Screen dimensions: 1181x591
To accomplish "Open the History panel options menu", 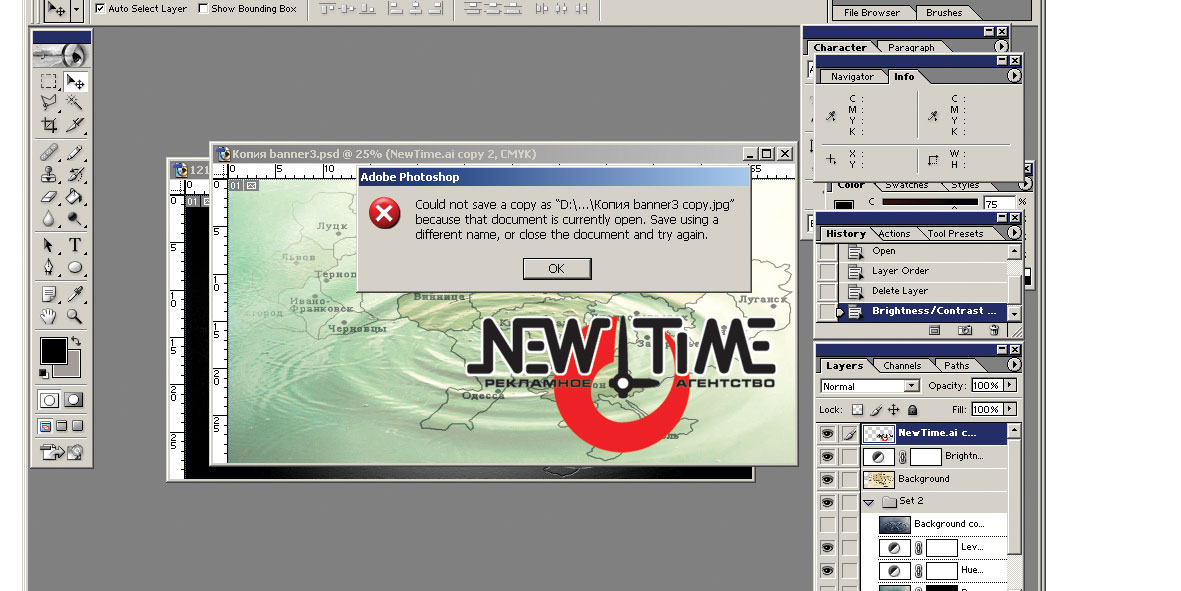I will point(1014,233).
